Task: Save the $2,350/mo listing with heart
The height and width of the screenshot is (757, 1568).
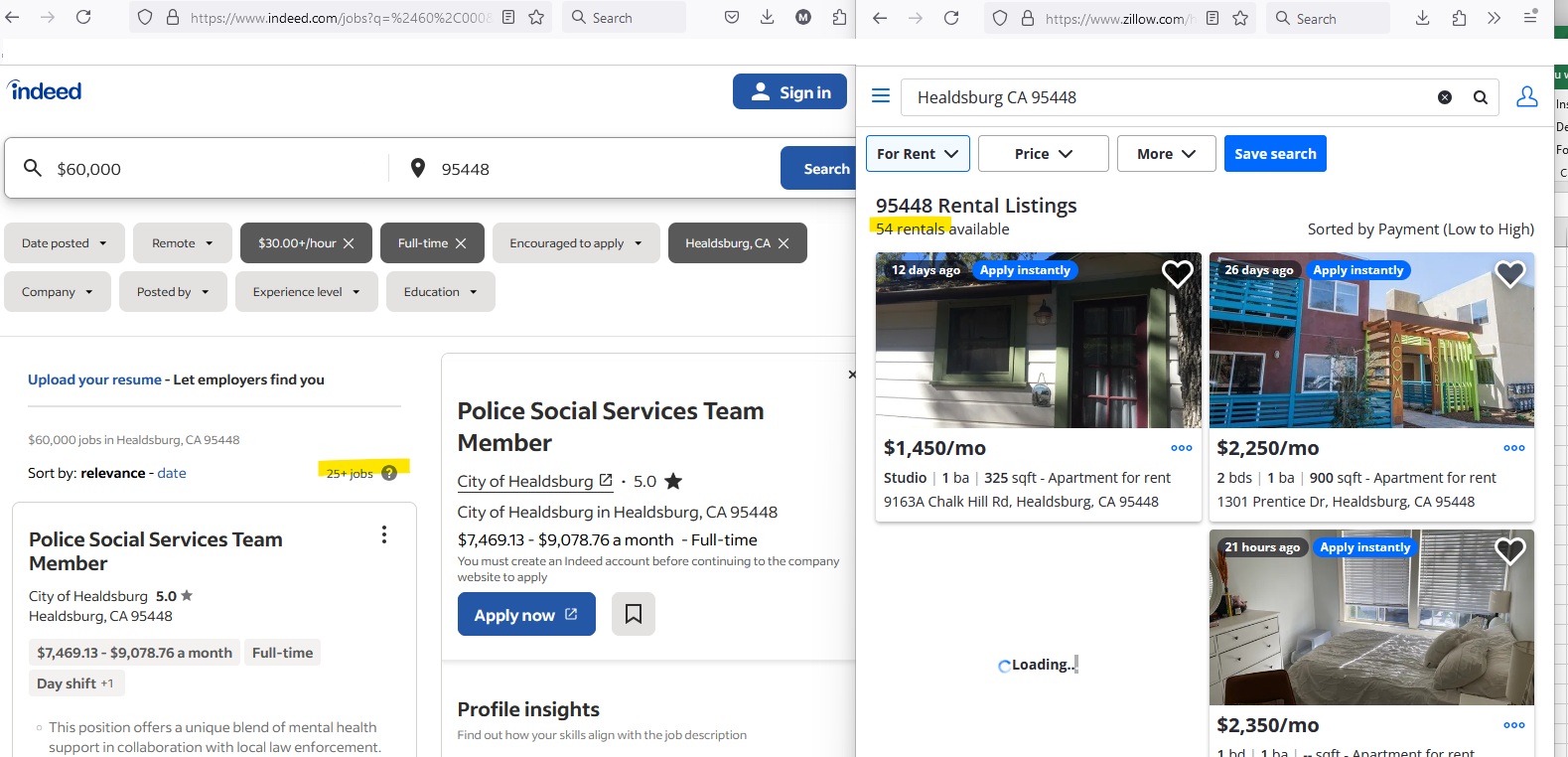Action: (1510, 550)
